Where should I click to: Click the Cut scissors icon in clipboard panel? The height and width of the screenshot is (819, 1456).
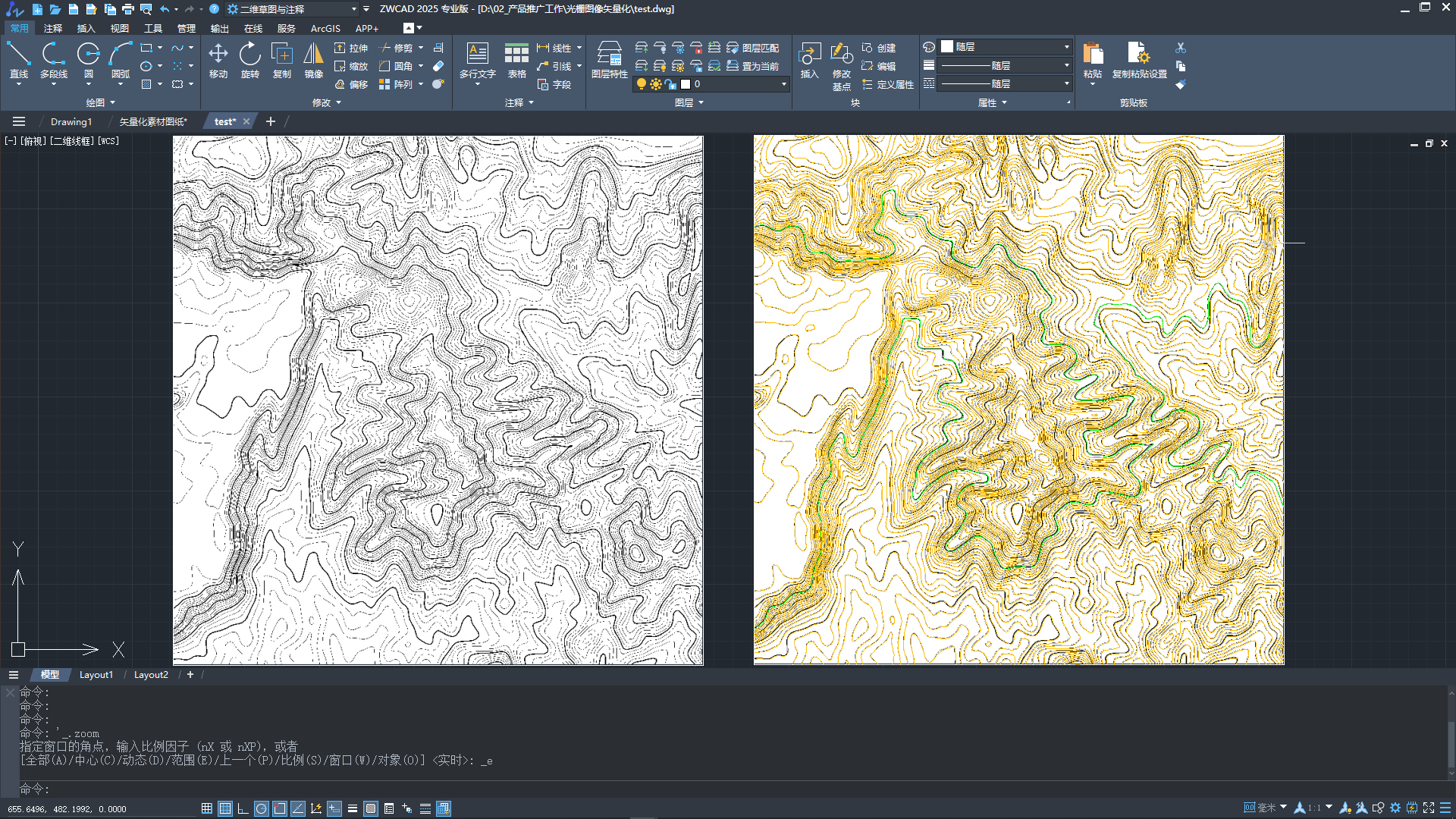click(1181, 48)
